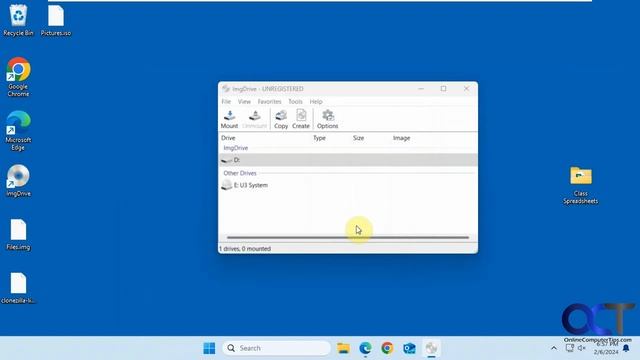Screen dimensions: 640x360
Task: Open Microsoft Edge from the taskbar
Action: [365, 348]
